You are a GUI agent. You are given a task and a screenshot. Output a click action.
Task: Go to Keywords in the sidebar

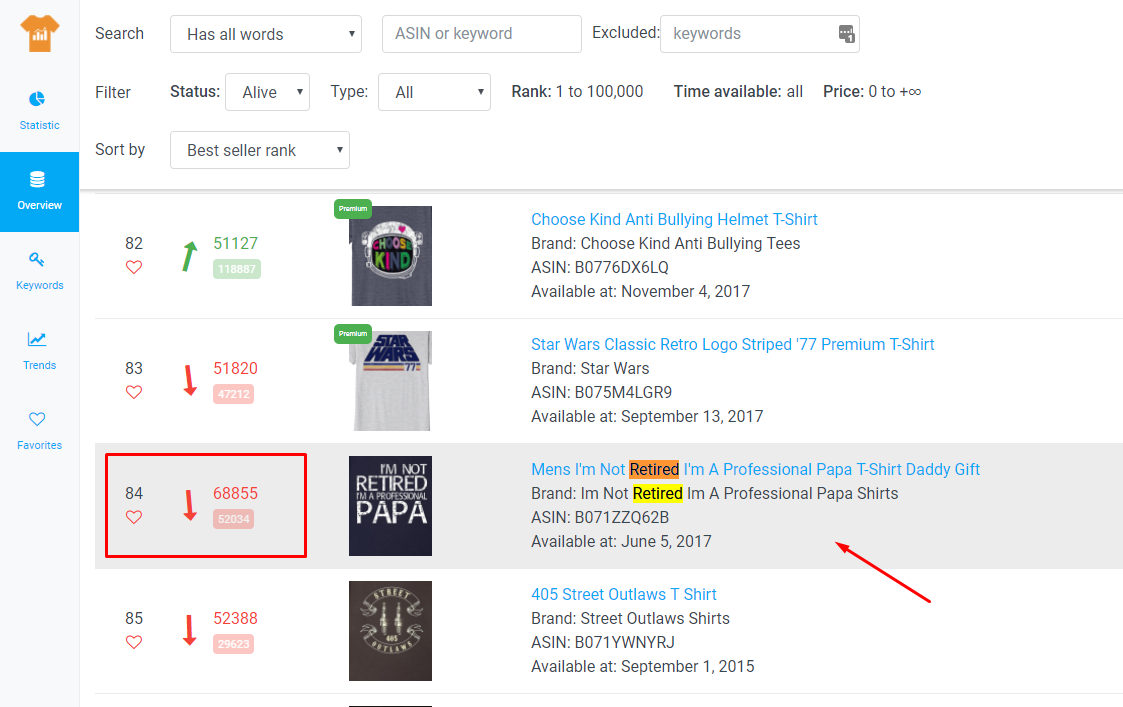tap(39, 271)
